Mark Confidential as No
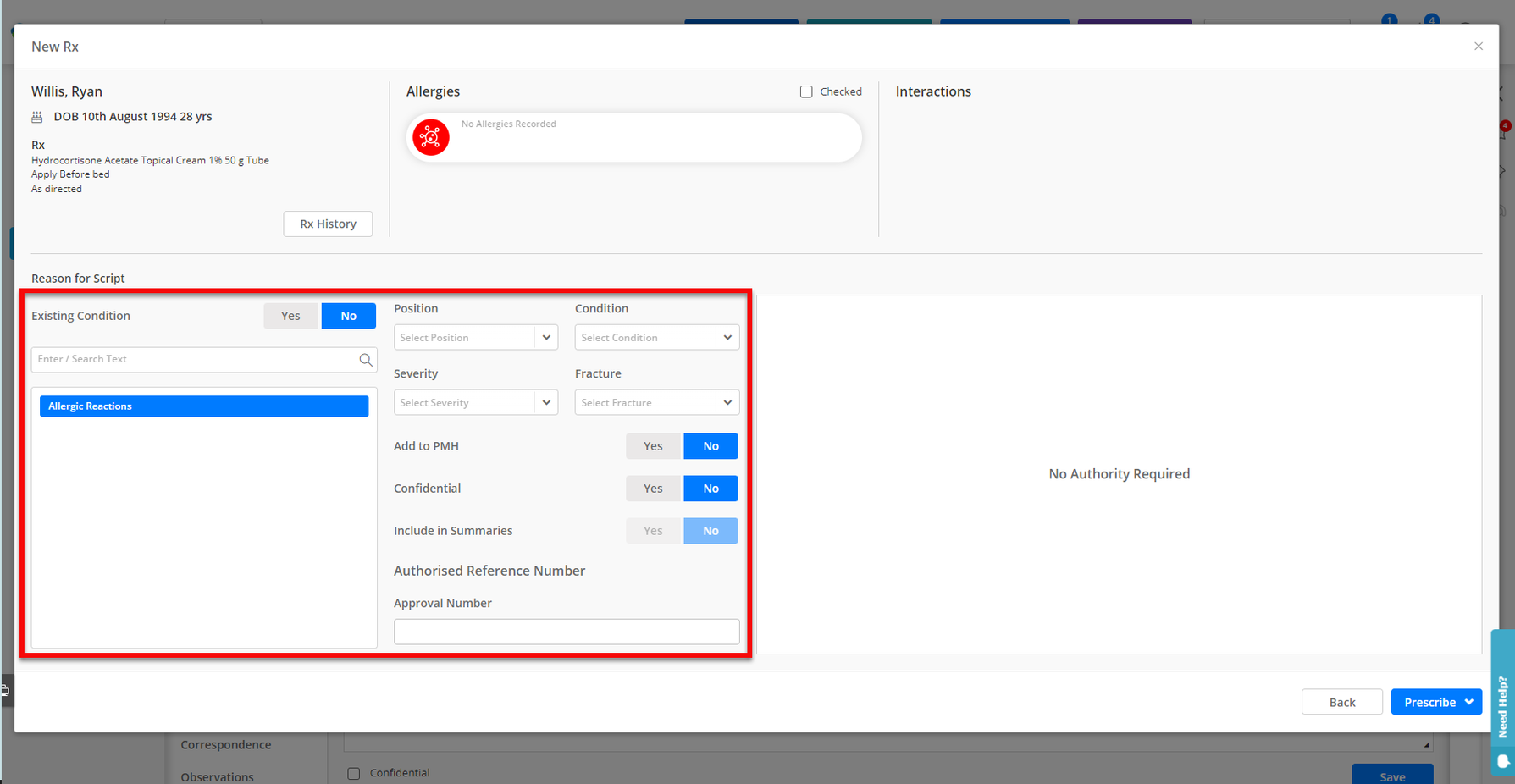1515x784 pixels. click(x=711, y=489)
